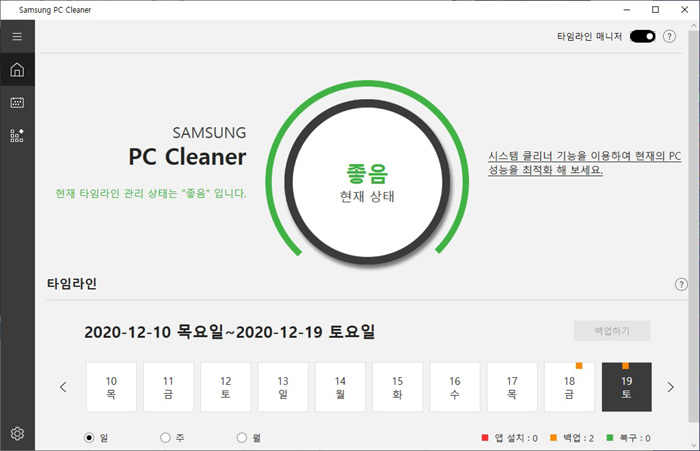
Task: Open settings gear at sidebar bottom
Action: point(17,433)
